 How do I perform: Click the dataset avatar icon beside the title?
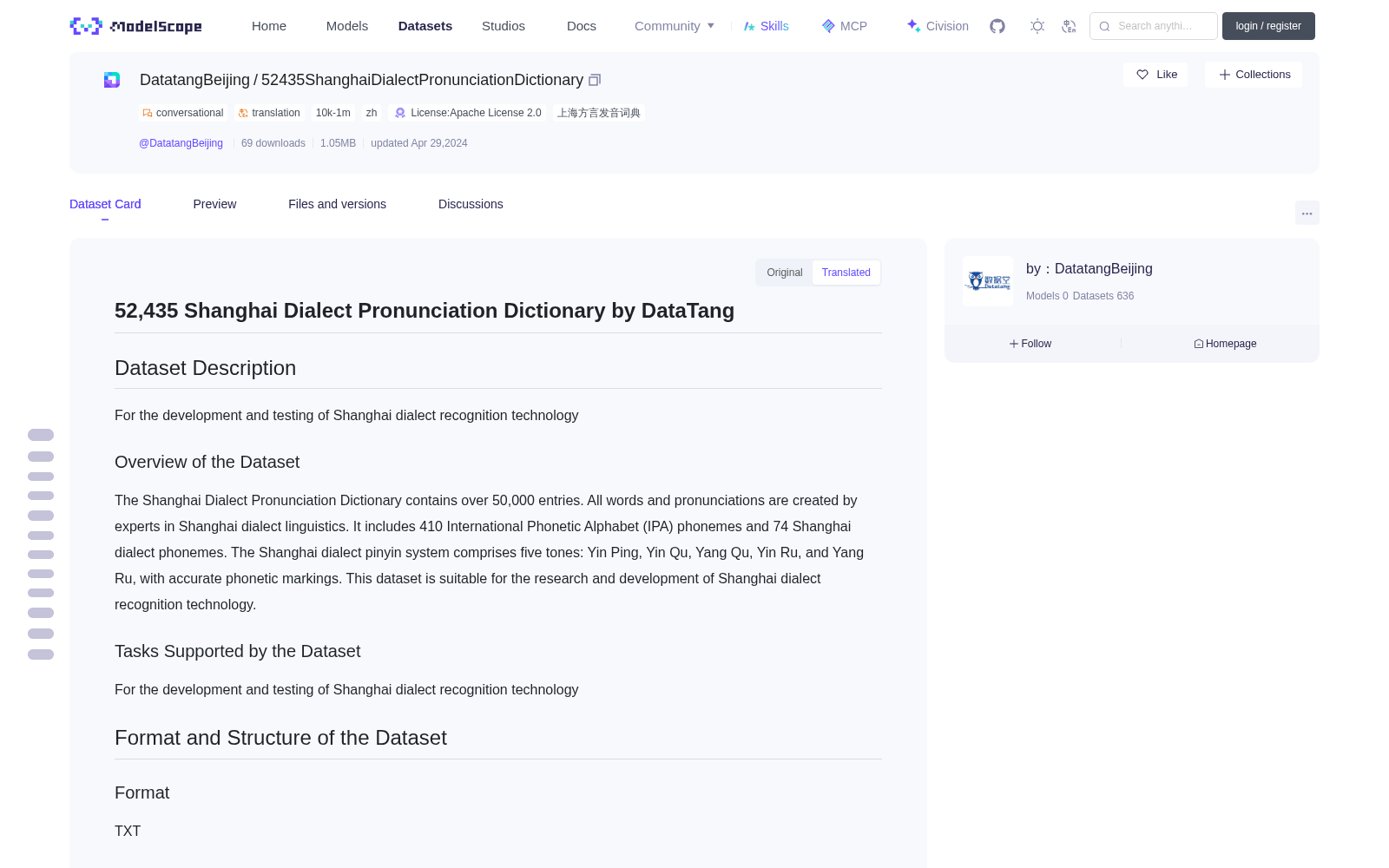tap(112, 80)
